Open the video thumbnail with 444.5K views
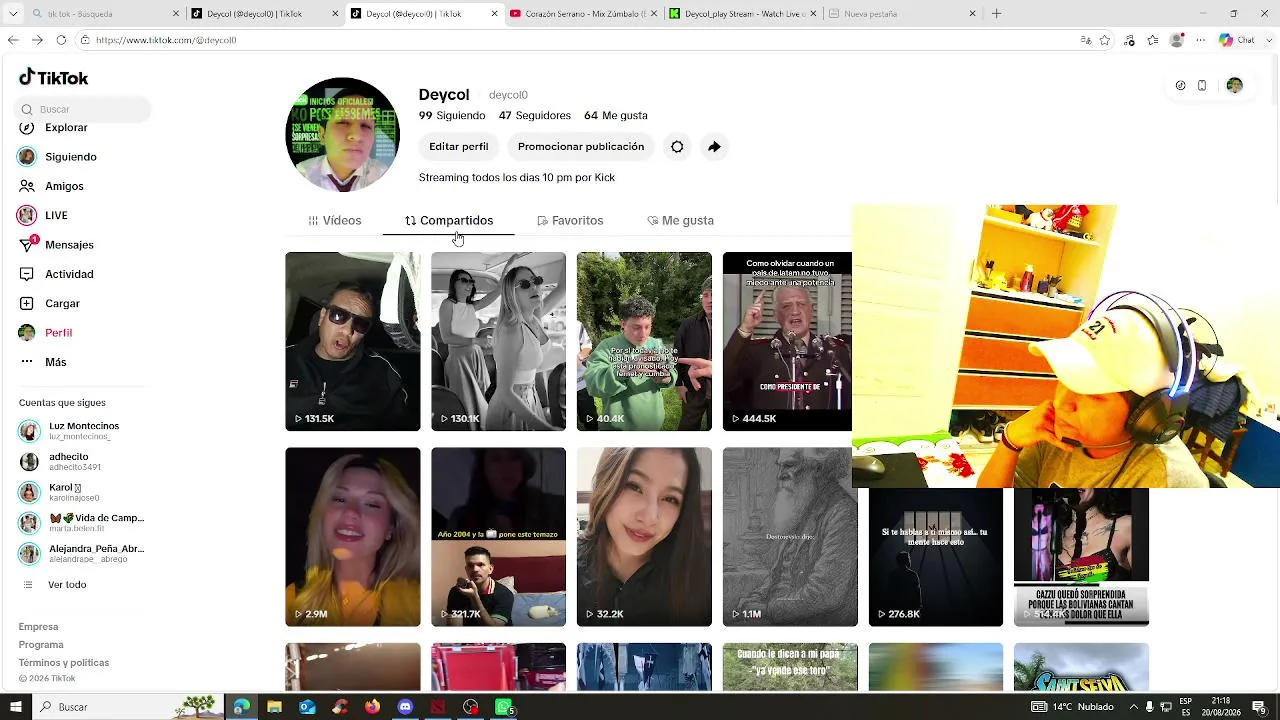 787,342
